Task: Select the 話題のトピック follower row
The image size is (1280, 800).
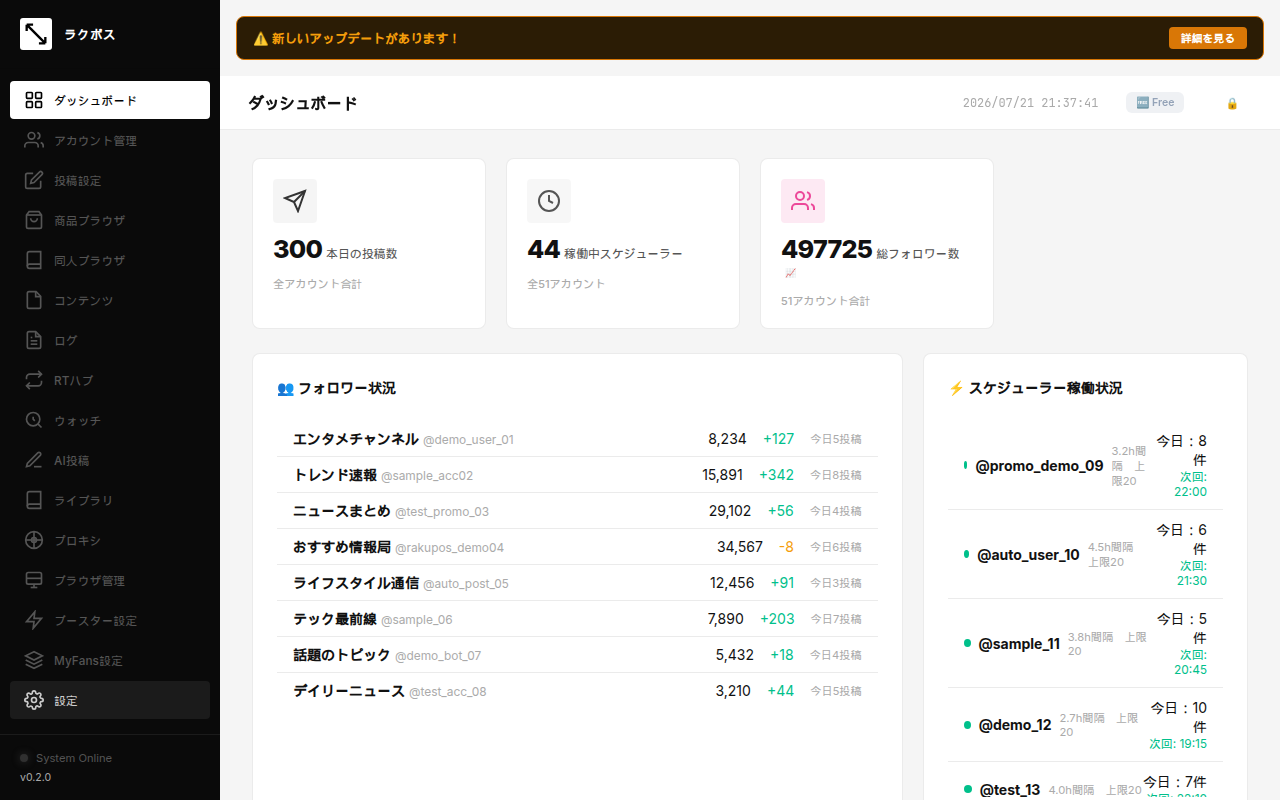Action: click(577, 655)
